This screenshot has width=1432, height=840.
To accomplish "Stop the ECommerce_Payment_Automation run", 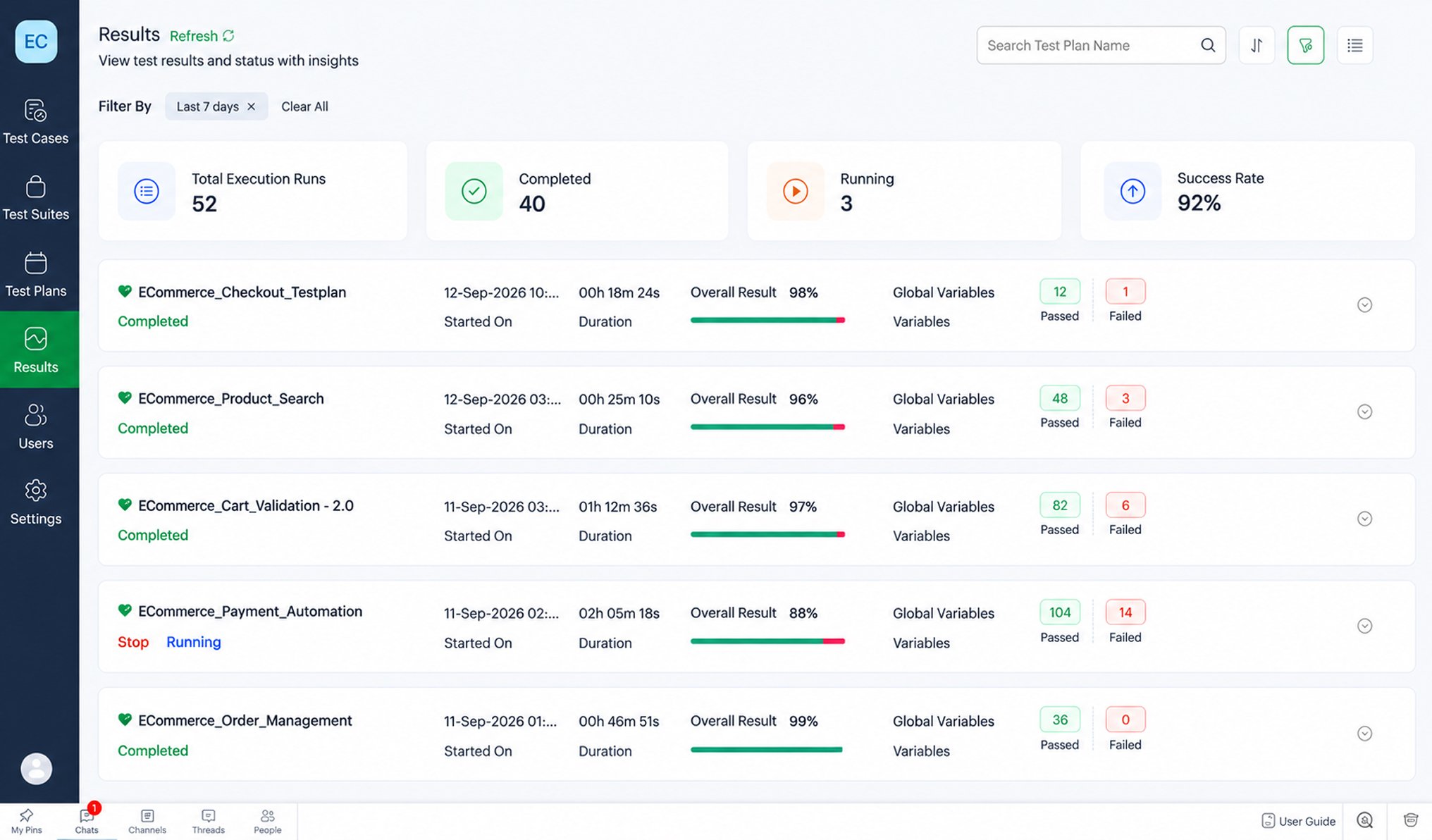I will pyautogui.click(x=133, y=642).
